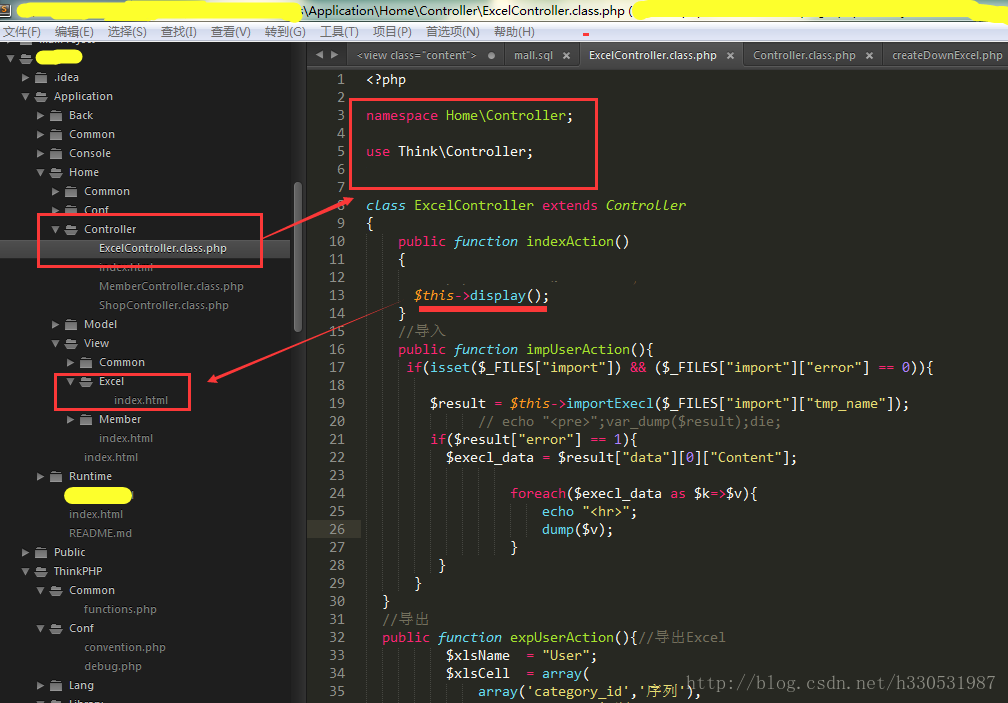This screenshot has height=703, width=1008.
Task: Open functions.php from the sidebar
Action: 120,609
